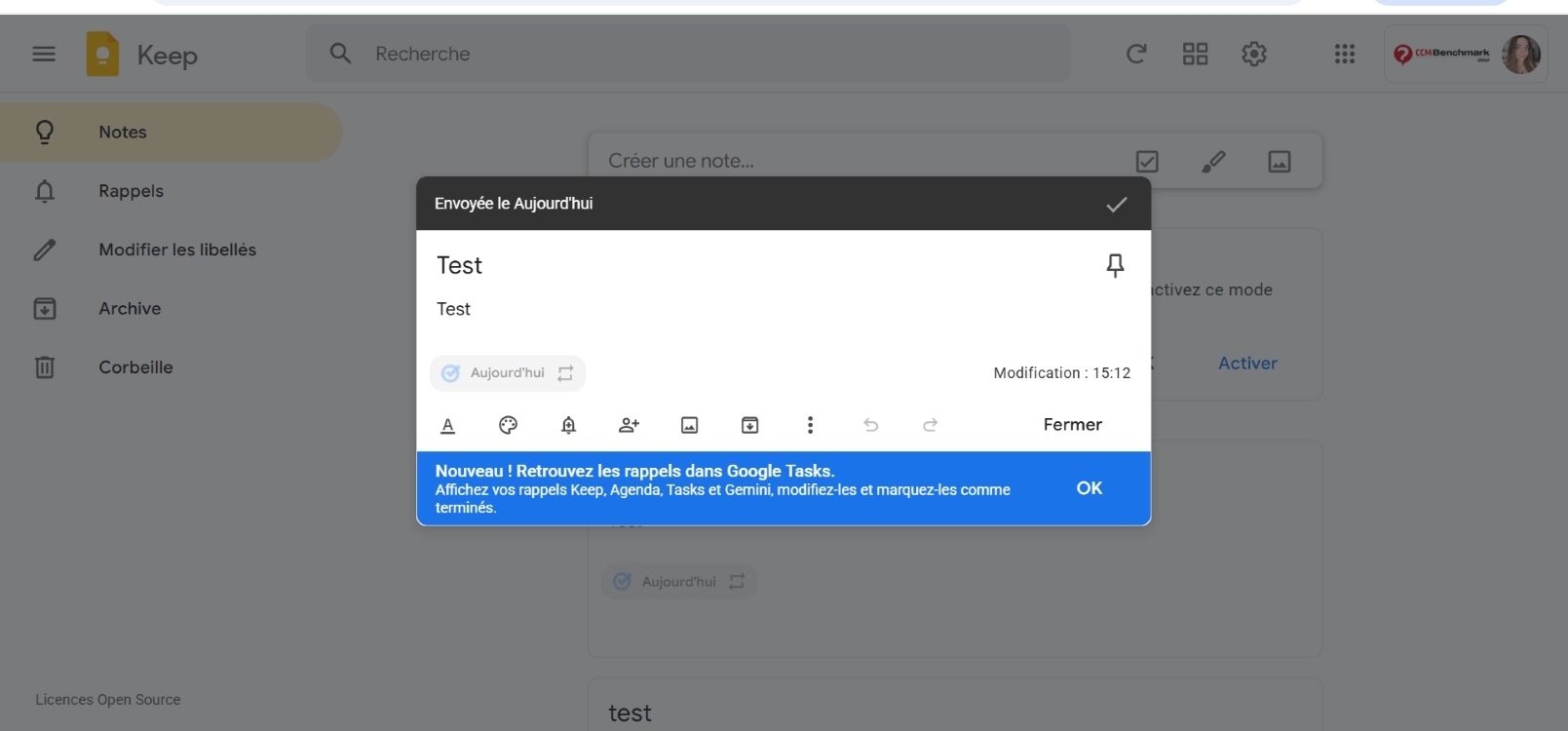The height and width of the screenshot is (731, 1568).
Task: Create a new list note
Action: [x=1147, y=161]
